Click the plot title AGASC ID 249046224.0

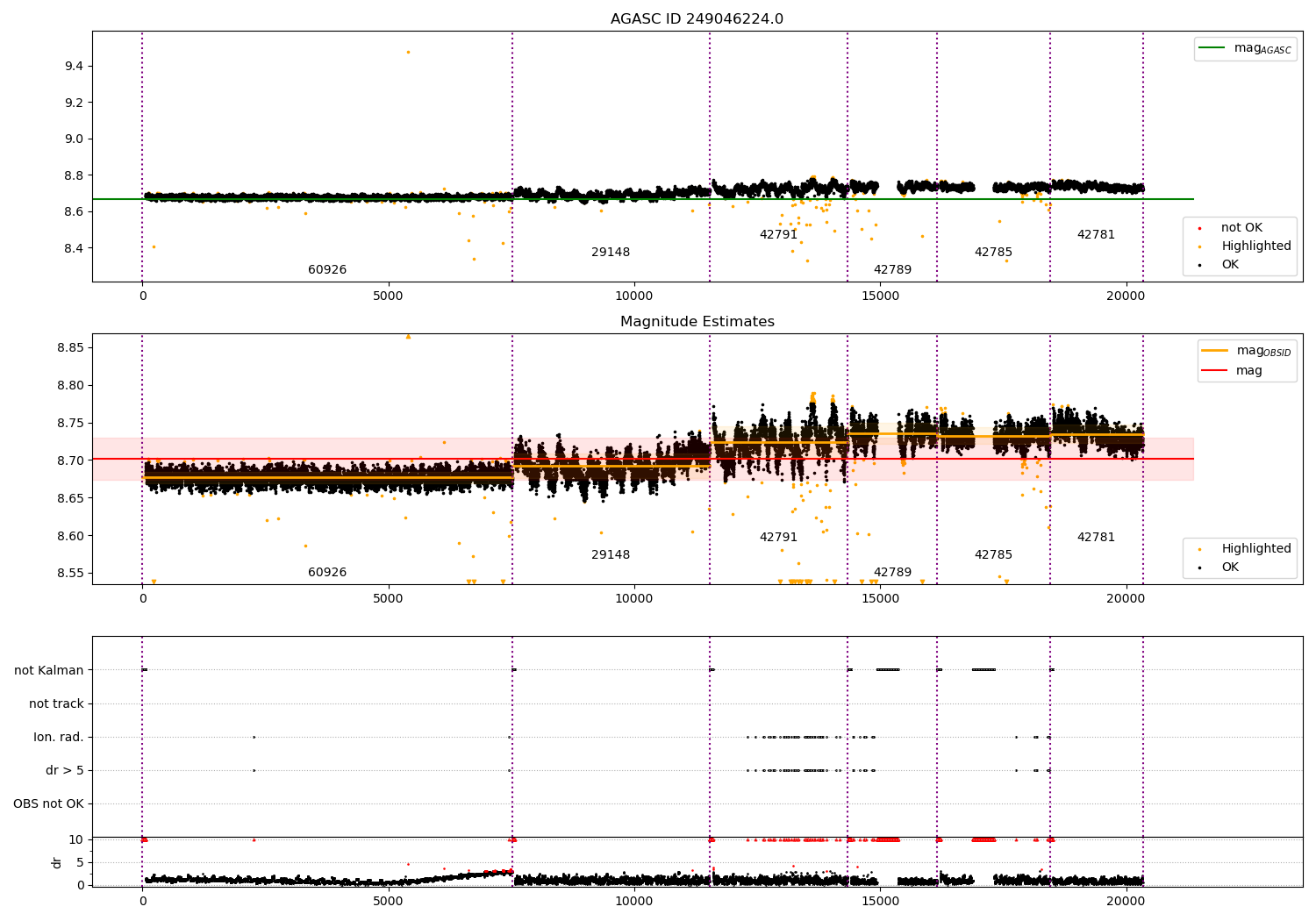[x=697, y=19]
